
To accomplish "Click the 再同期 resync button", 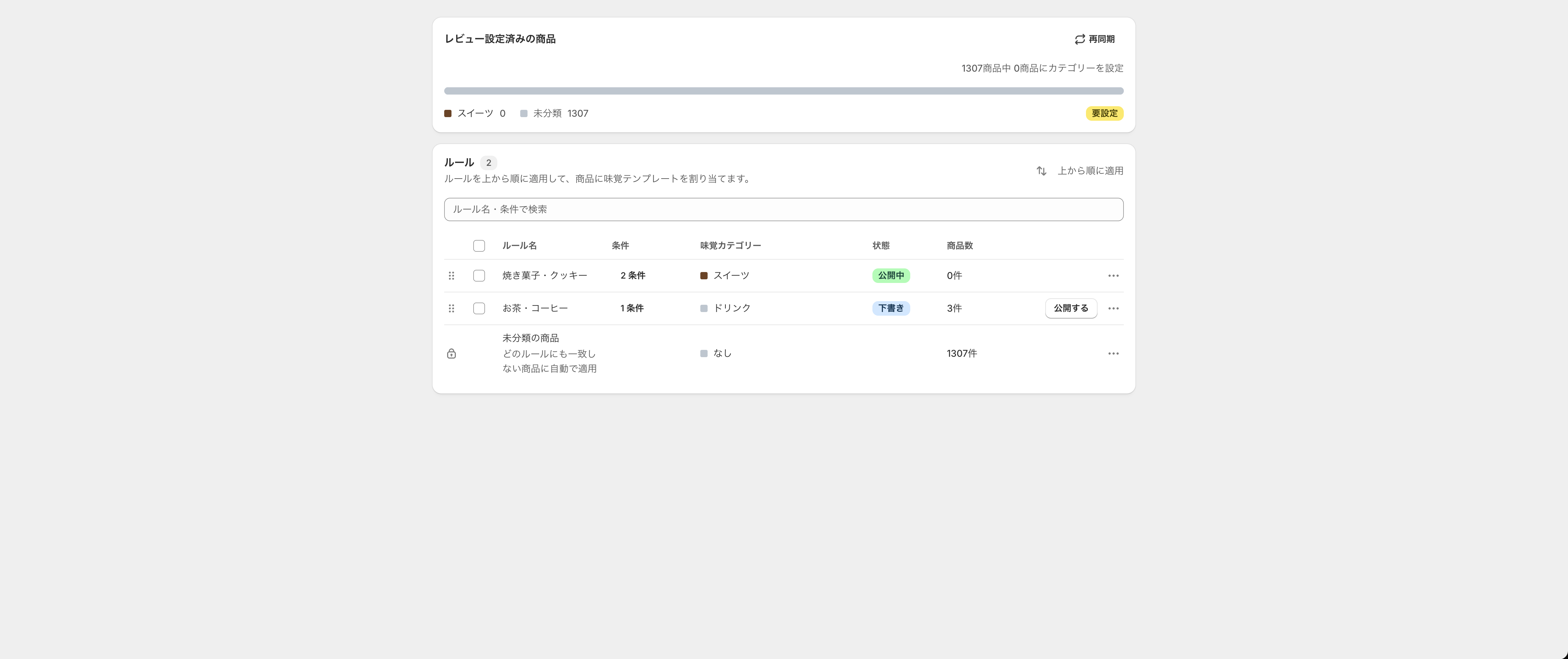I will click(1094, 39).
